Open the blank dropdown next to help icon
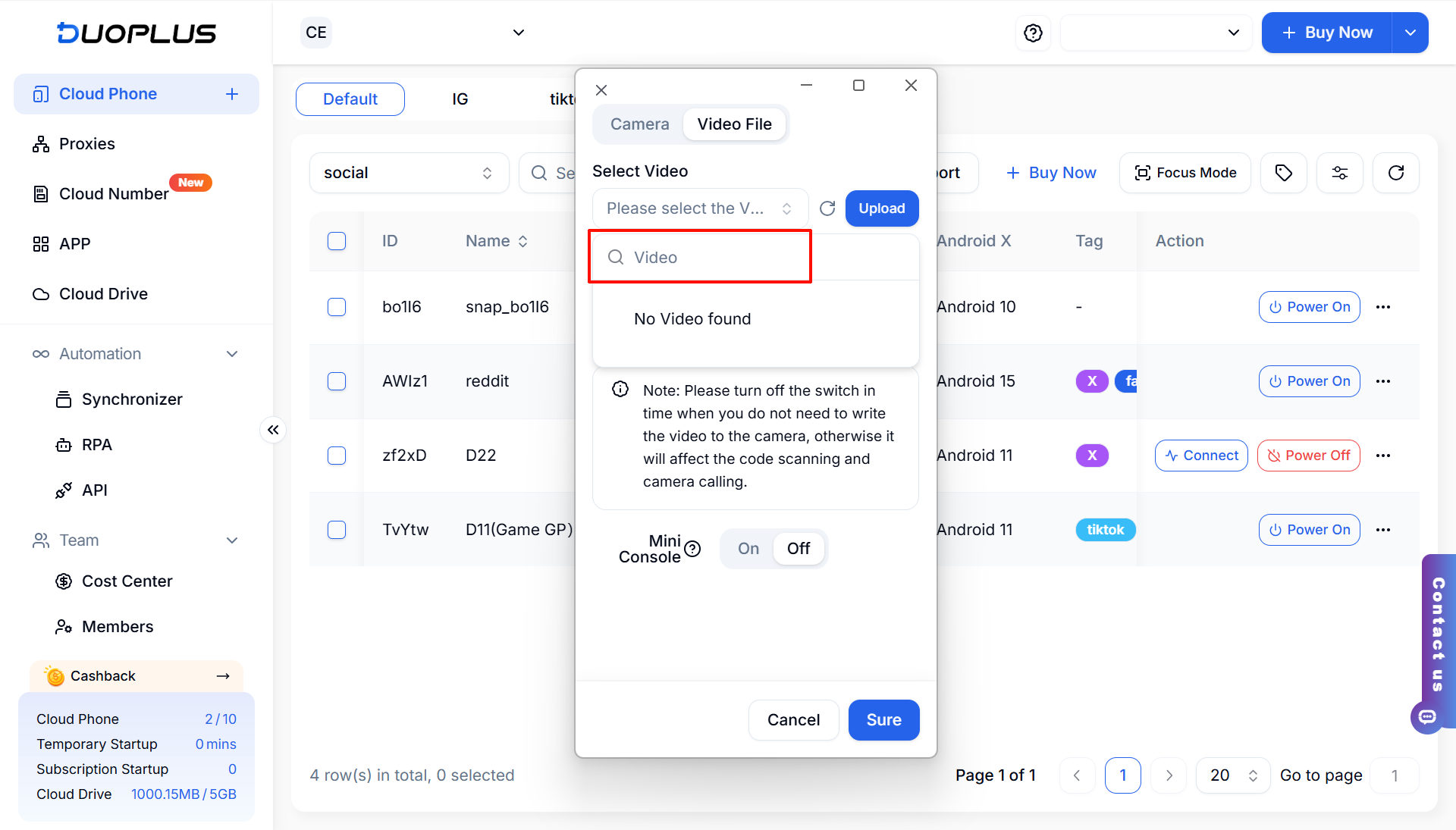The image size is (1456, 830). click(1156, 33)
